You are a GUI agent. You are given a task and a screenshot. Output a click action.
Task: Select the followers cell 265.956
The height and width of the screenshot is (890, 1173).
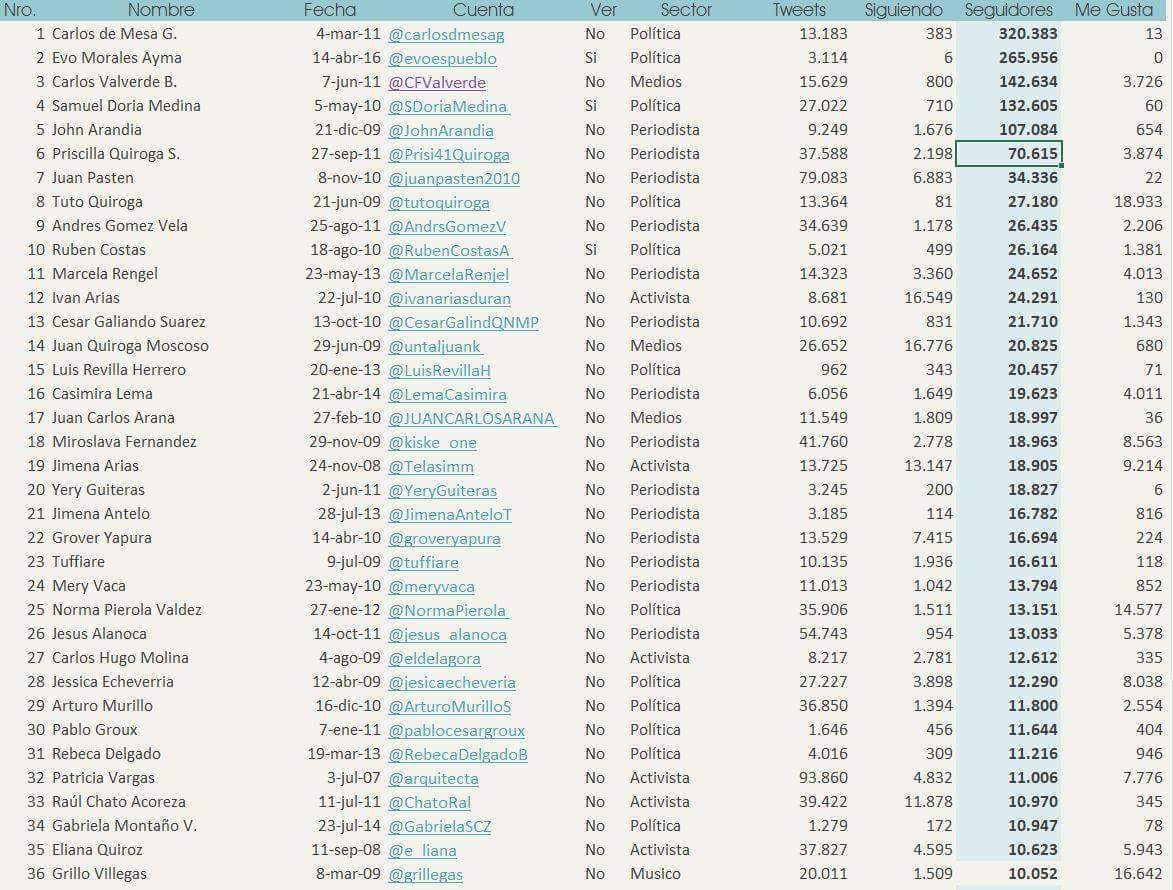pos(1028,58)
